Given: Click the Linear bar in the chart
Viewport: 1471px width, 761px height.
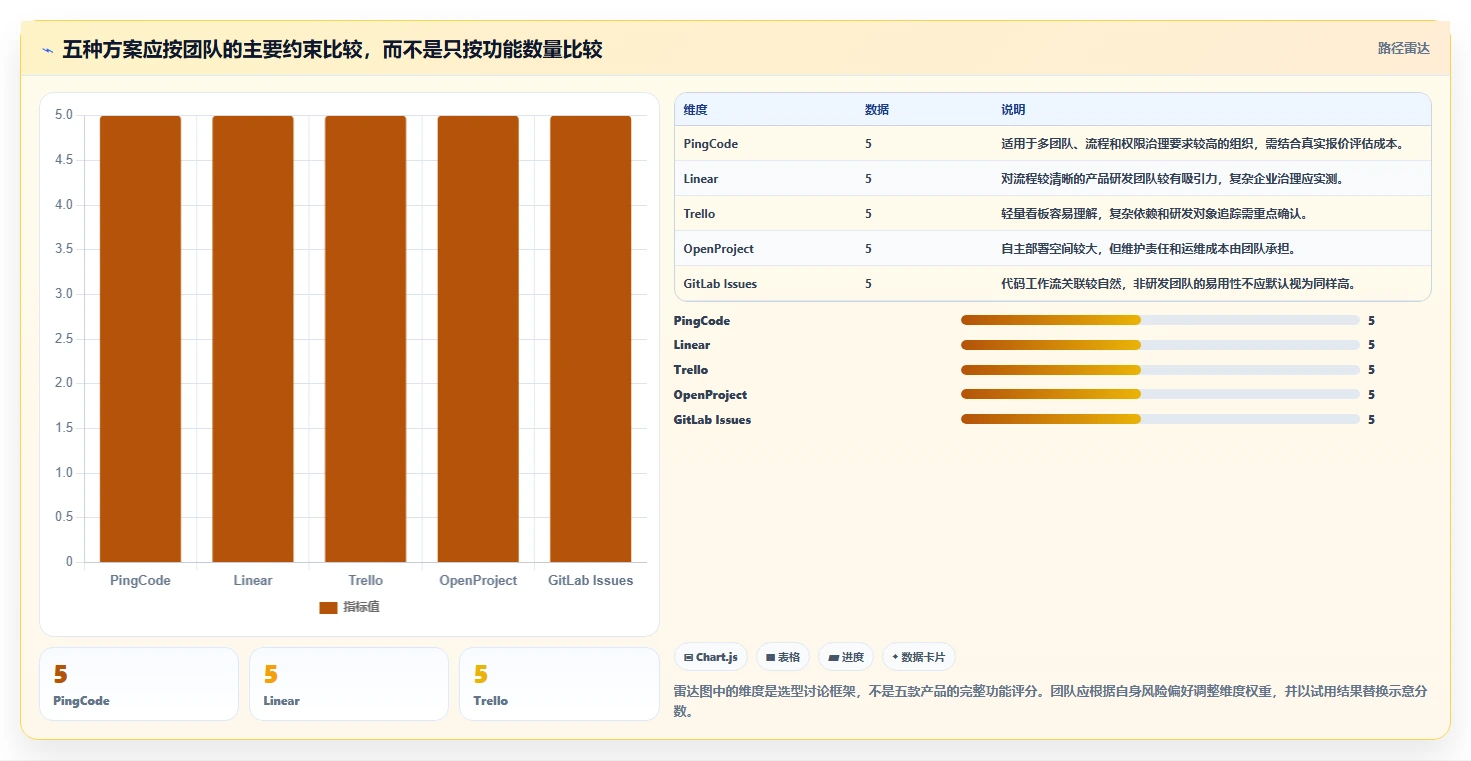Looking at the screenshot, I should click(253, 339).
